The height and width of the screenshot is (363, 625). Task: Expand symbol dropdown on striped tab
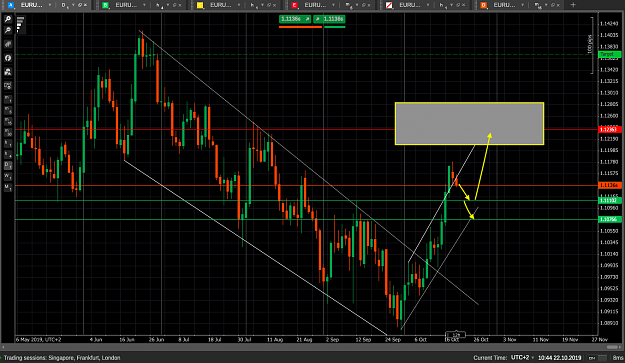coord(428,5)
